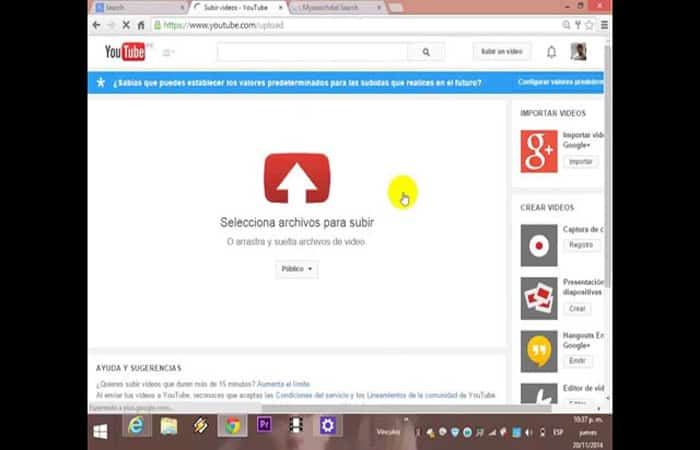Click the Google+ import icon

pos(539,151)
